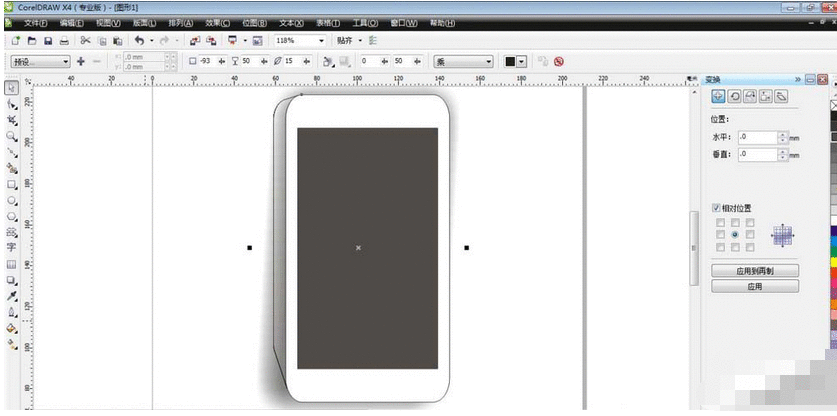Click the Cut scissors icon
The image size is (837, 416).
coord(85,41)
